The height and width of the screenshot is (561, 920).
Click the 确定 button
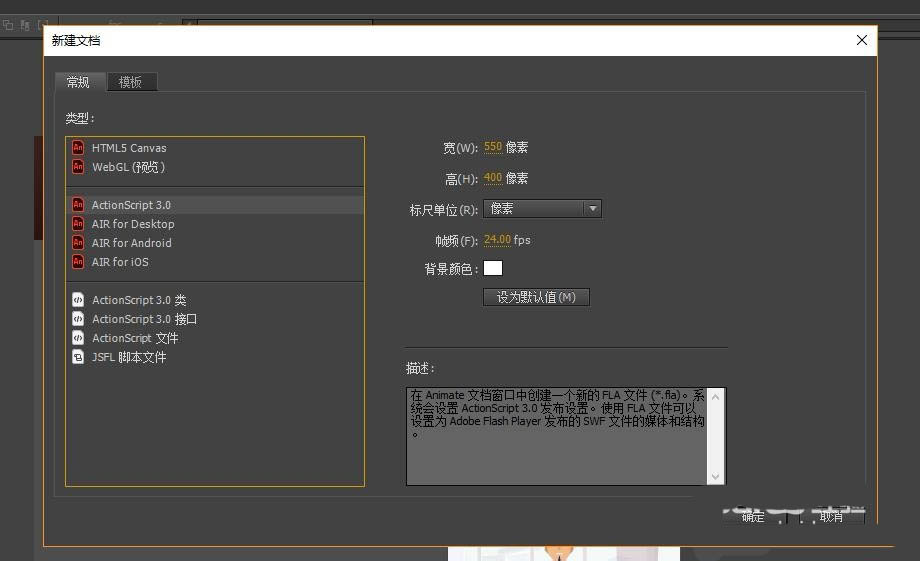click(x=753, y=516)
